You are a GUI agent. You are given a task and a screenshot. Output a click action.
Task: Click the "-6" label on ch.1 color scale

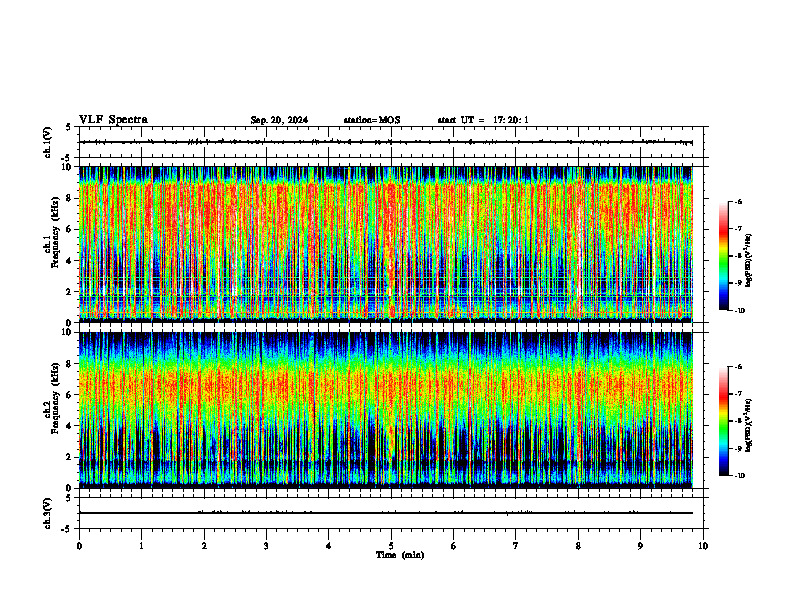[x=739, y=201]
